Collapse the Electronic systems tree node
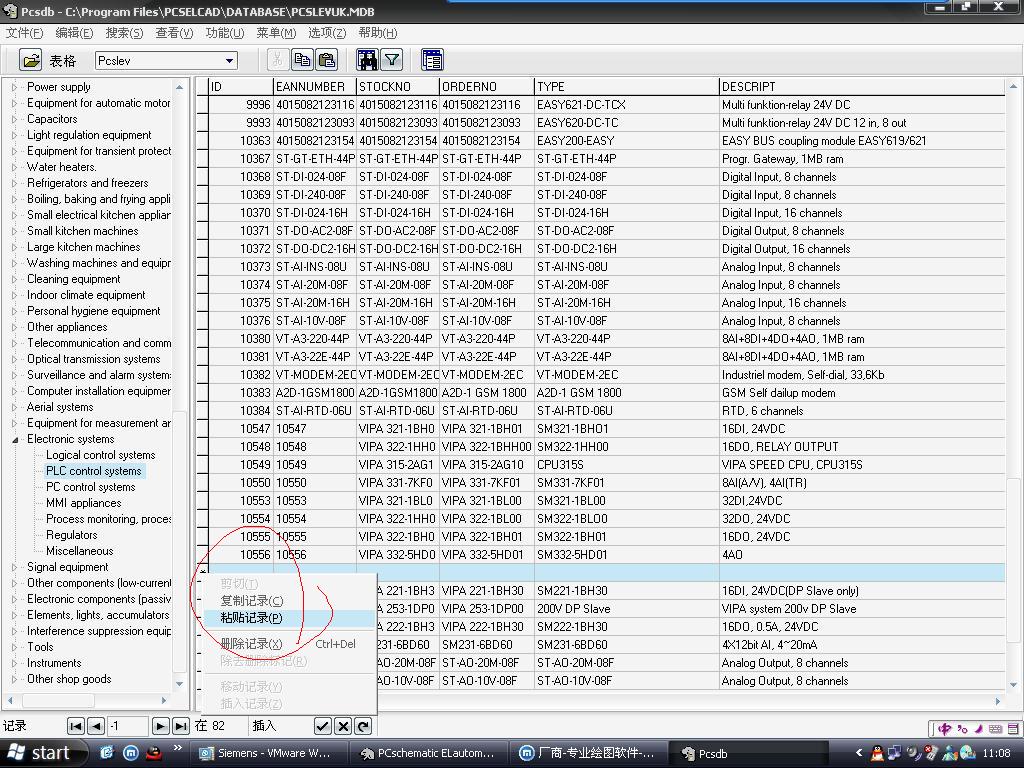Image resolution: width=1024 pixels, height=768 pixels. click(14, 440)
